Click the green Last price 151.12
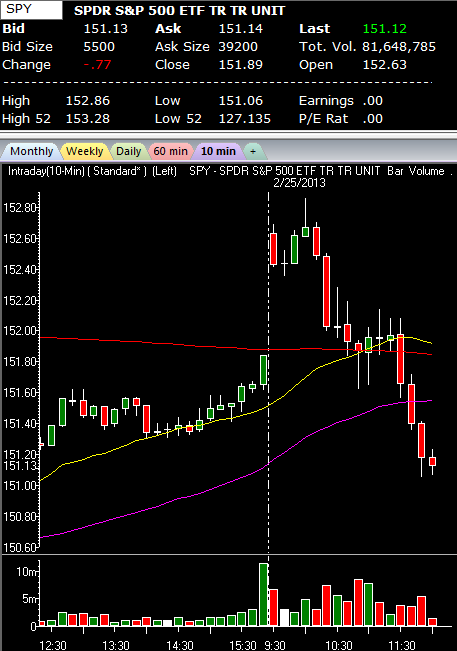The width and height of the screenshot is (457, 651). pos(385,29)
